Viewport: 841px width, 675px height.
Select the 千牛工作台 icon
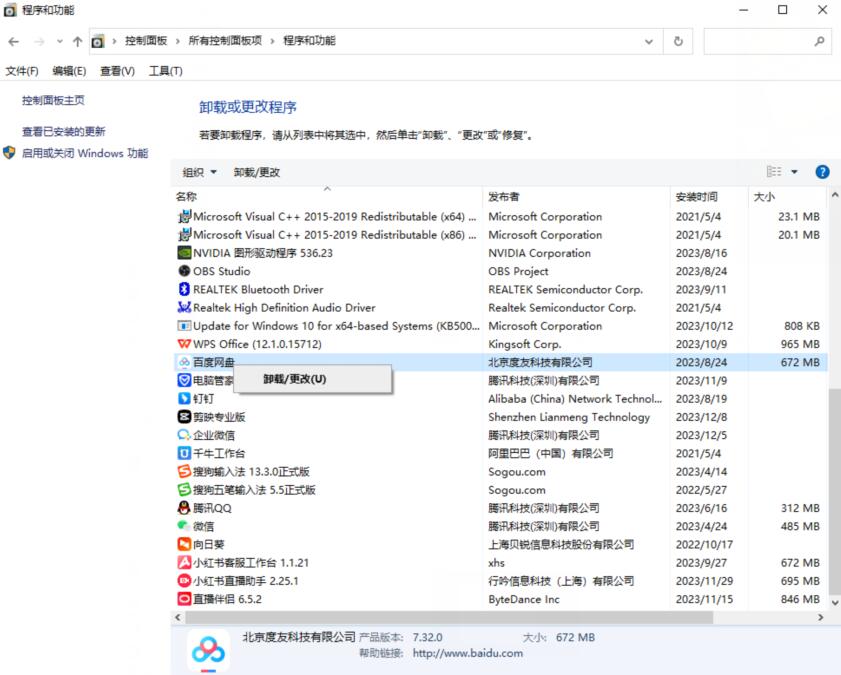(x=184, y=454)
